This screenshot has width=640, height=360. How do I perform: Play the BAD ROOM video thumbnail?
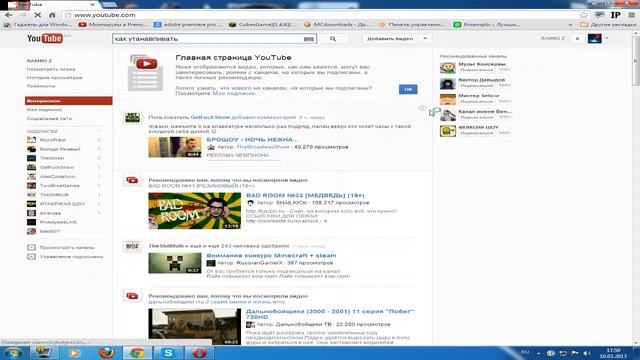coord(195,211)
